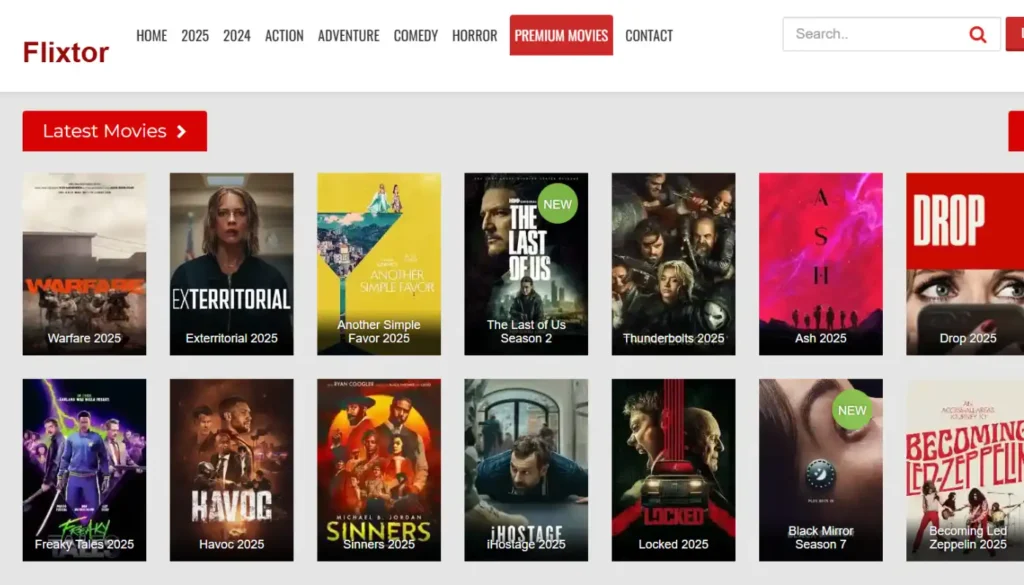Open The Last of Us Season 2 poster
Image resolution: width=1024 pixels, height=585 pixels.
(526, 264)
